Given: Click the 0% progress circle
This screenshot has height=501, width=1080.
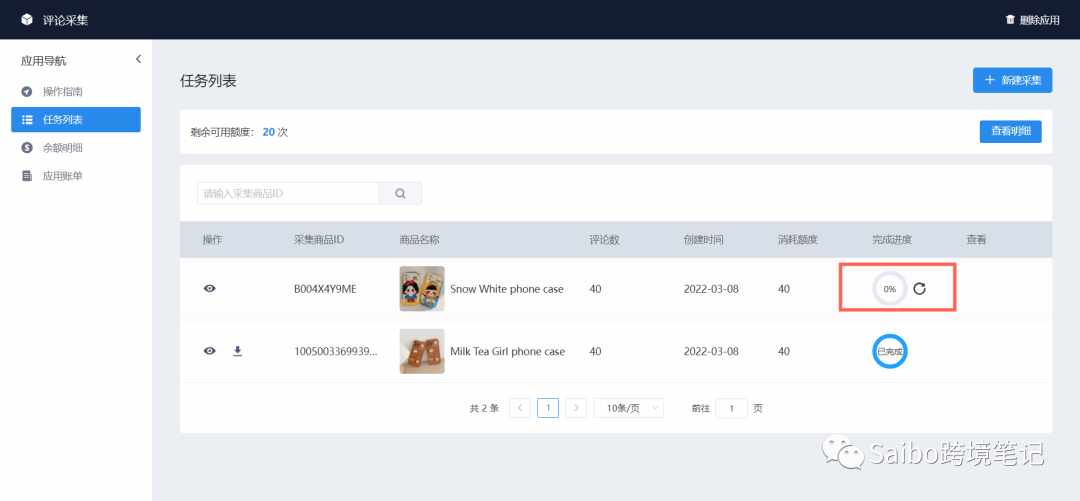Looking at the screenshot, I should (x=890, y=289).
